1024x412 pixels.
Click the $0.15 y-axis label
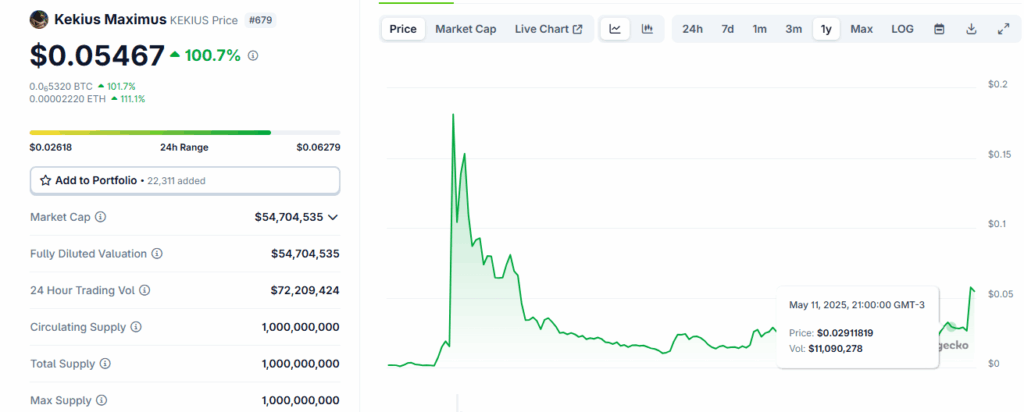pyautogui.click(x=1002, y=154)
